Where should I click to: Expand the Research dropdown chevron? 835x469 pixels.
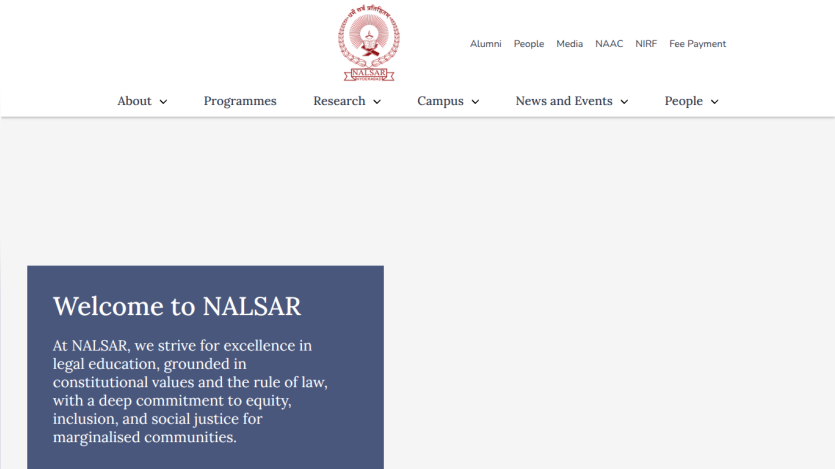click(x=376, y=102)
